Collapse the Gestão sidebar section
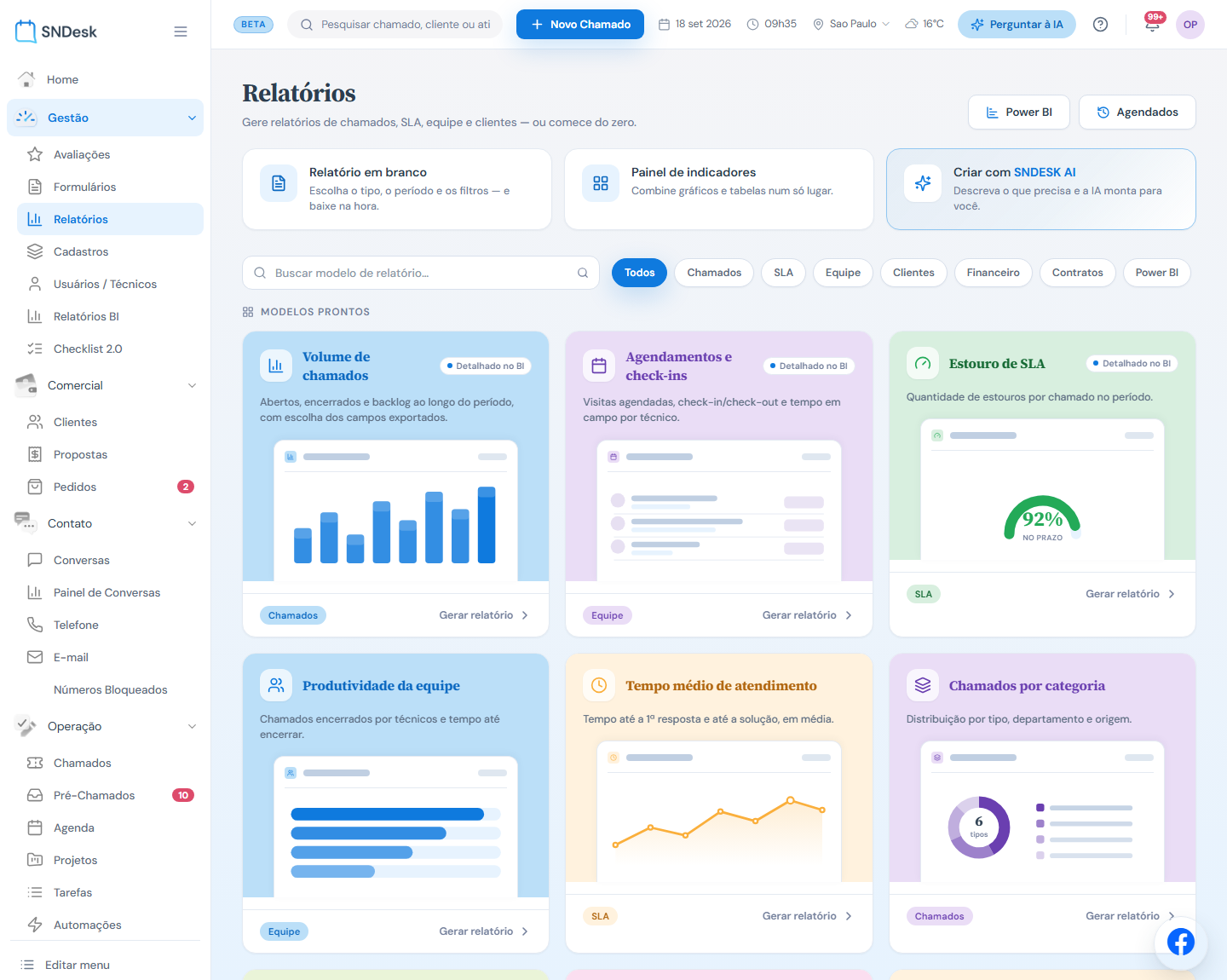1227x980 pixels. click(x=105, y=118)
